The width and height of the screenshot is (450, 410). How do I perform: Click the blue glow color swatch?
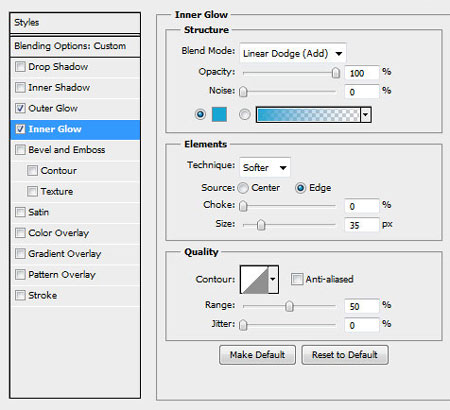point(219,114)
